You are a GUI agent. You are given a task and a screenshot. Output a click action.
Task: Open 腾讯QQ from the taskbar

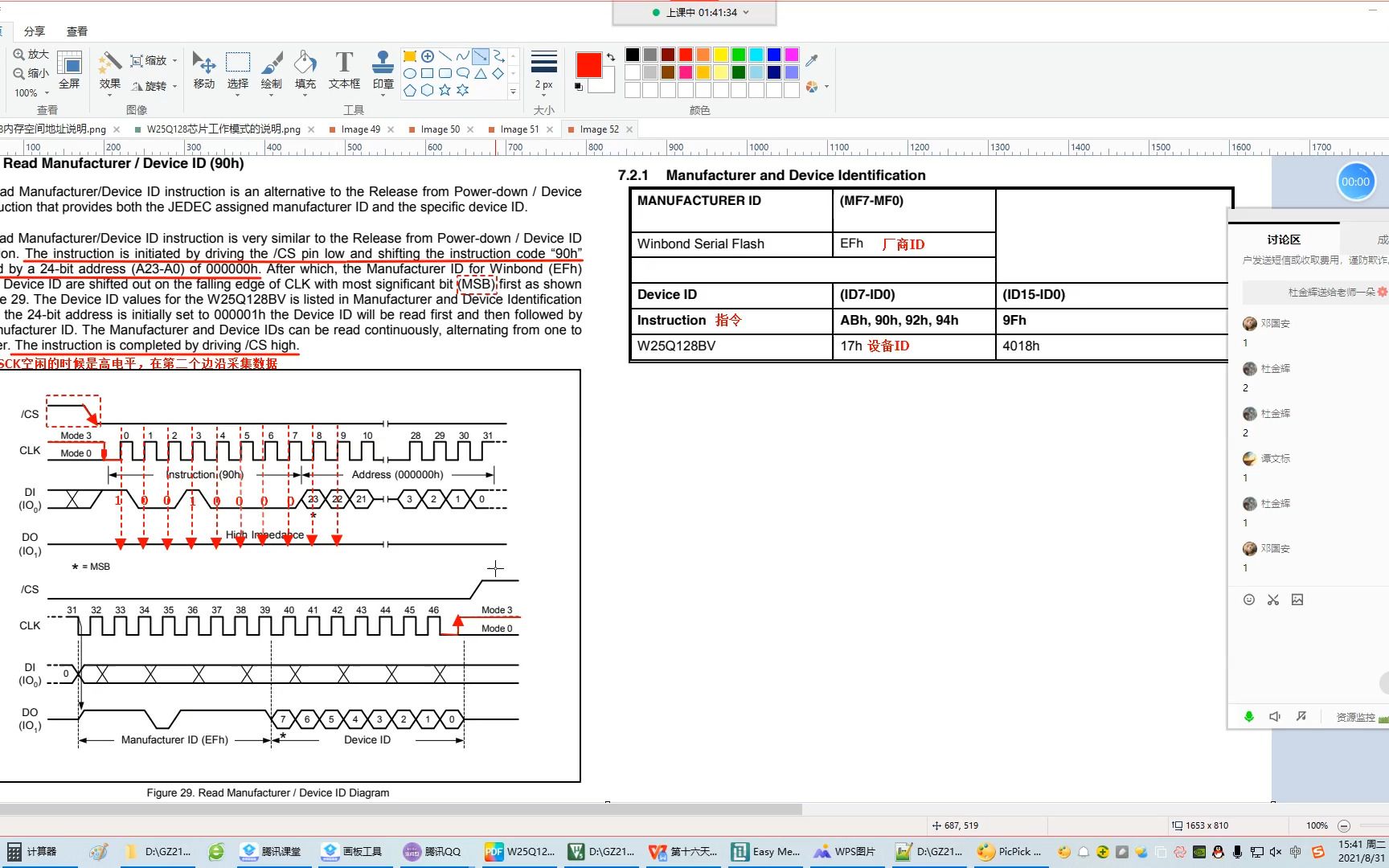pyautogui.click(x=432, y=851)
